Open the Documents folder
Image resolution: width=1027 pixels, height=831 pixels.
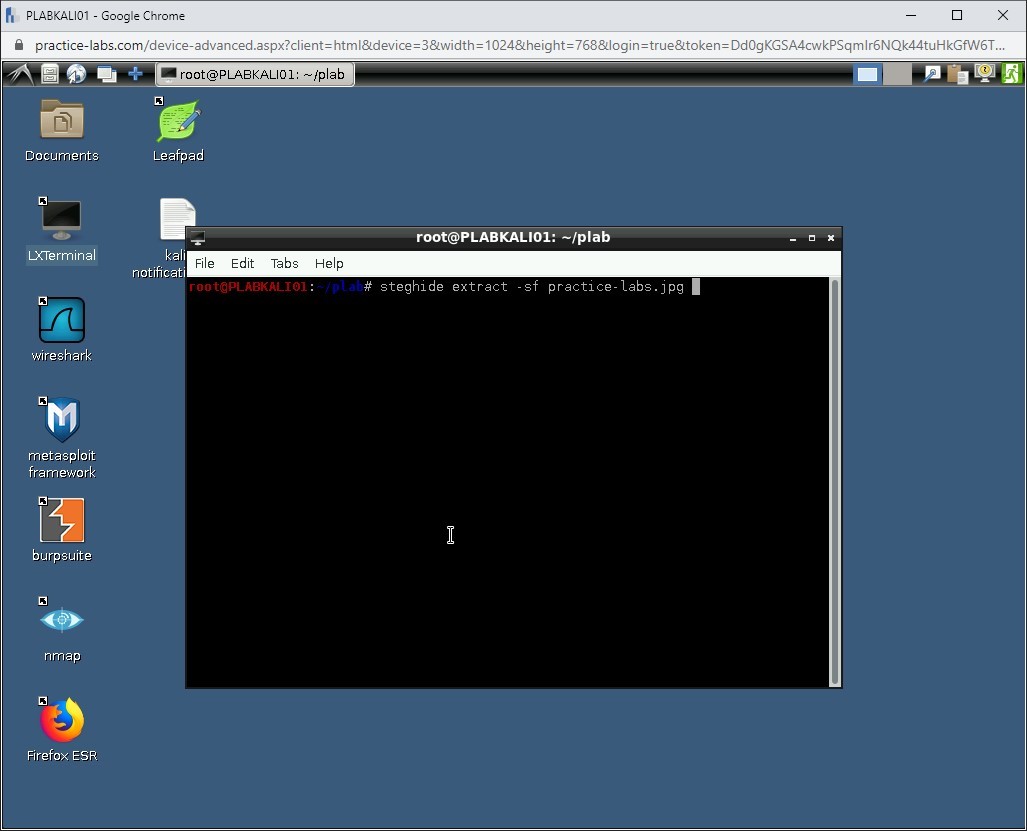pyautogui.click(x=62, y=122)
